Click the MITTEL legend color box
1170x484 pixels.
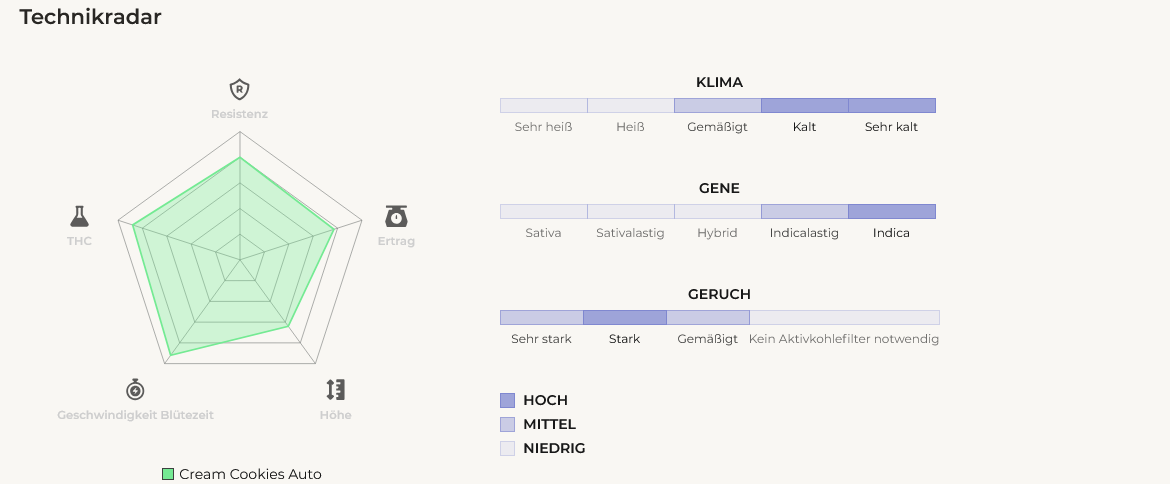(507, 424)
